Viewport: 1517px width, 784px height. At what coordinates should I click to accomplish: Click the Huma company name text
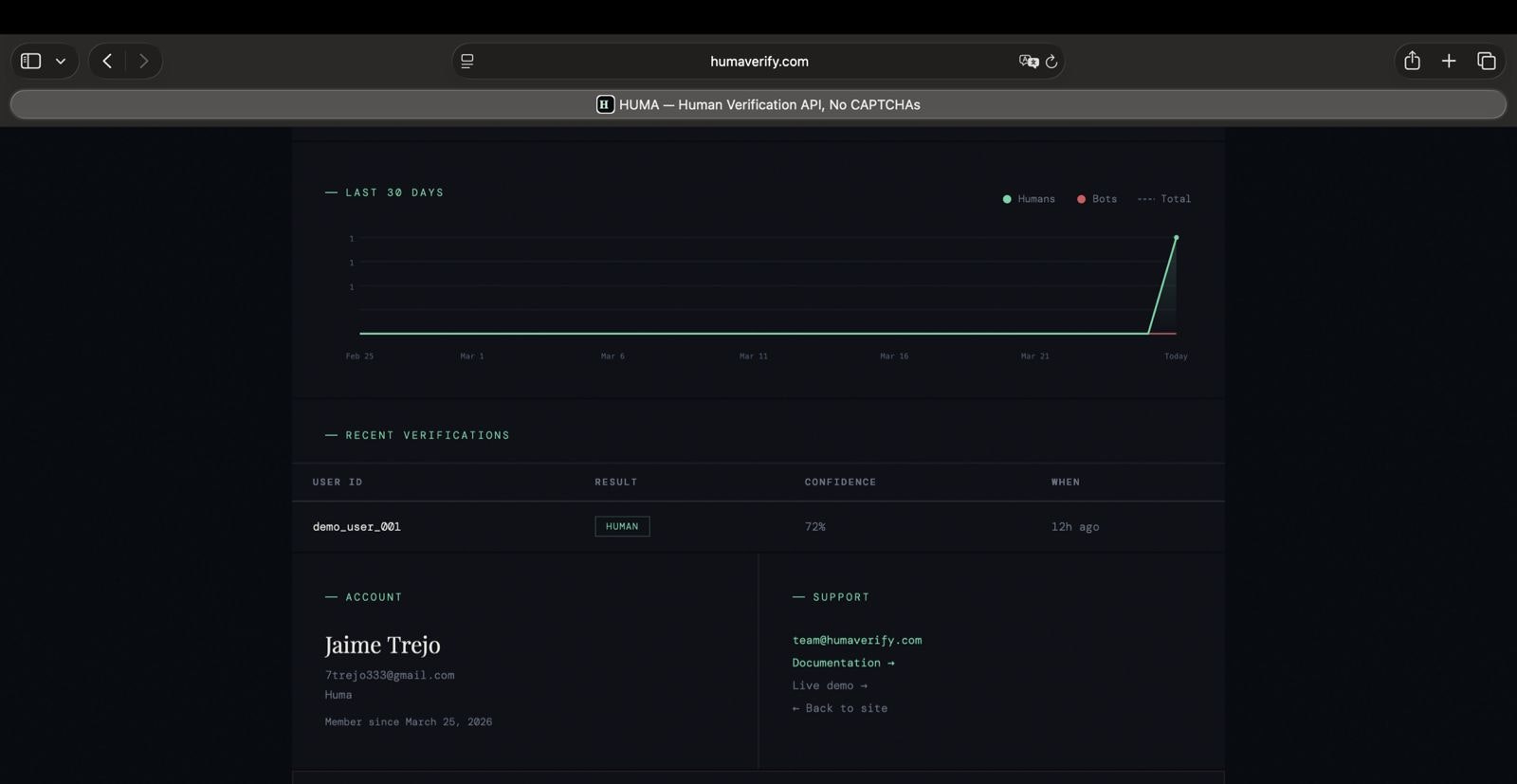coord(338,695)
